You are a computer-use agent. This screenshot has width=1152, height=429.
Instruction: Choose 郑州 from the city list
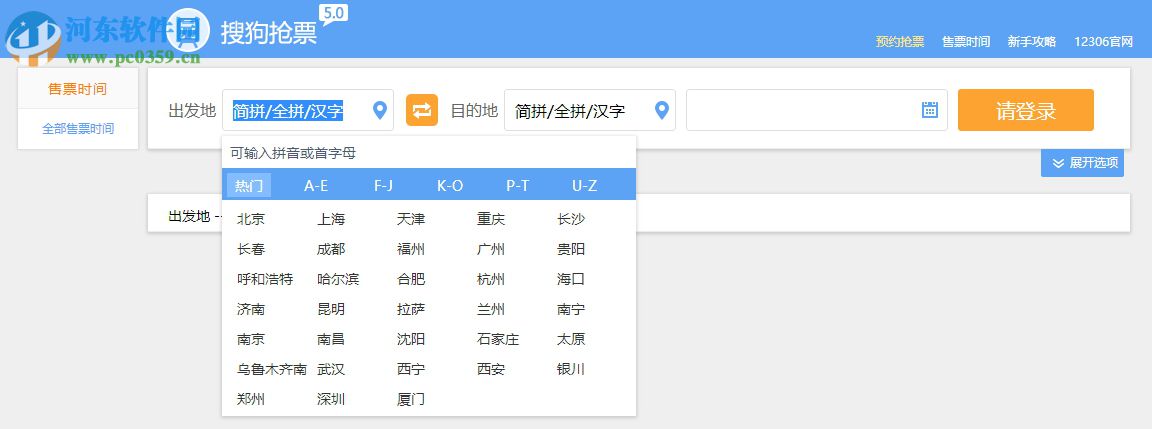point(251,400)
